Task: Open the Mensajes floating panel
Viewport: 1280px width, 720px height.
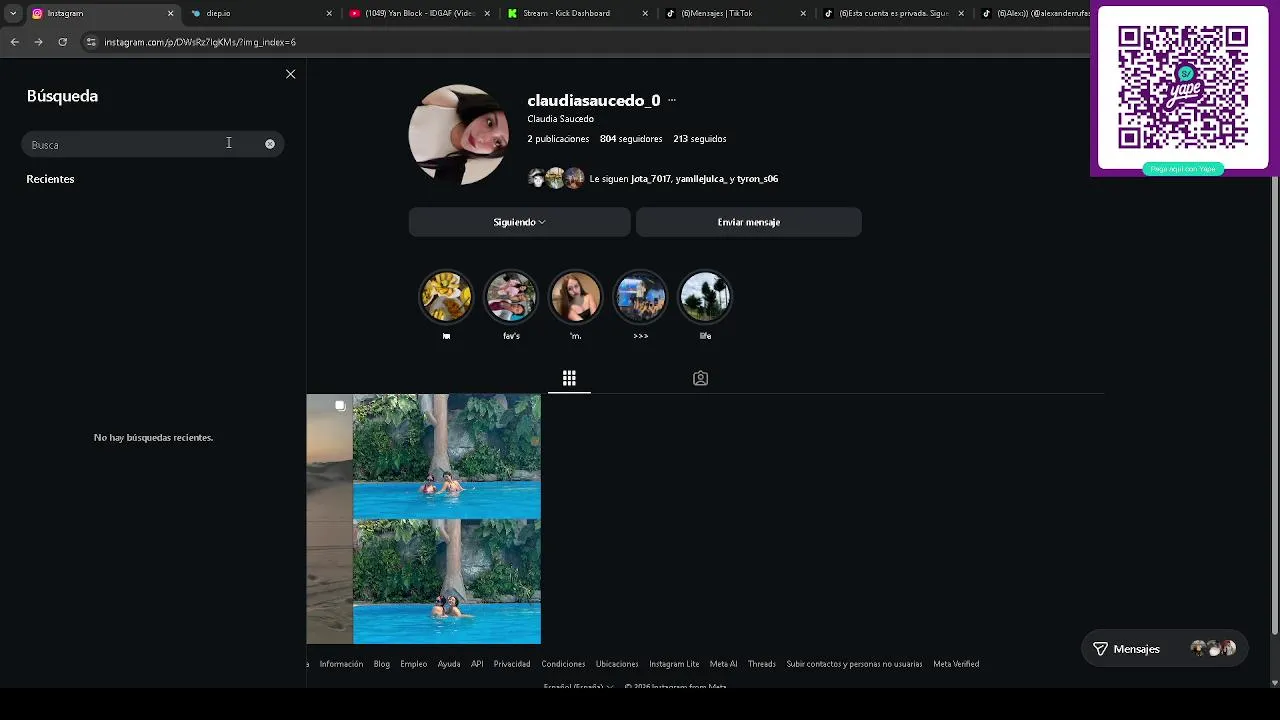Action: [1164, 649]
